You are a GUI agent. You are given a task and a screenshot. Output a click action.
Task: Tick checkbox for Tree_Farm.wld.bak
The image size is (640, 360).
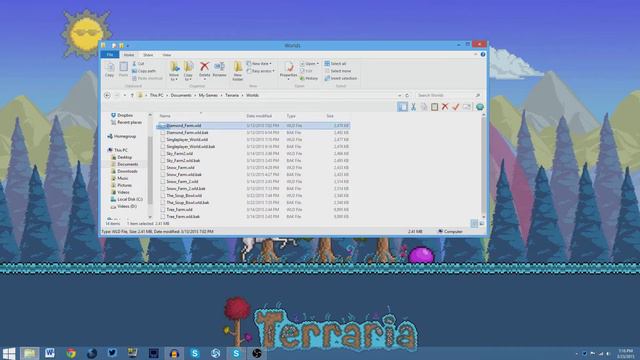point(163,216)
